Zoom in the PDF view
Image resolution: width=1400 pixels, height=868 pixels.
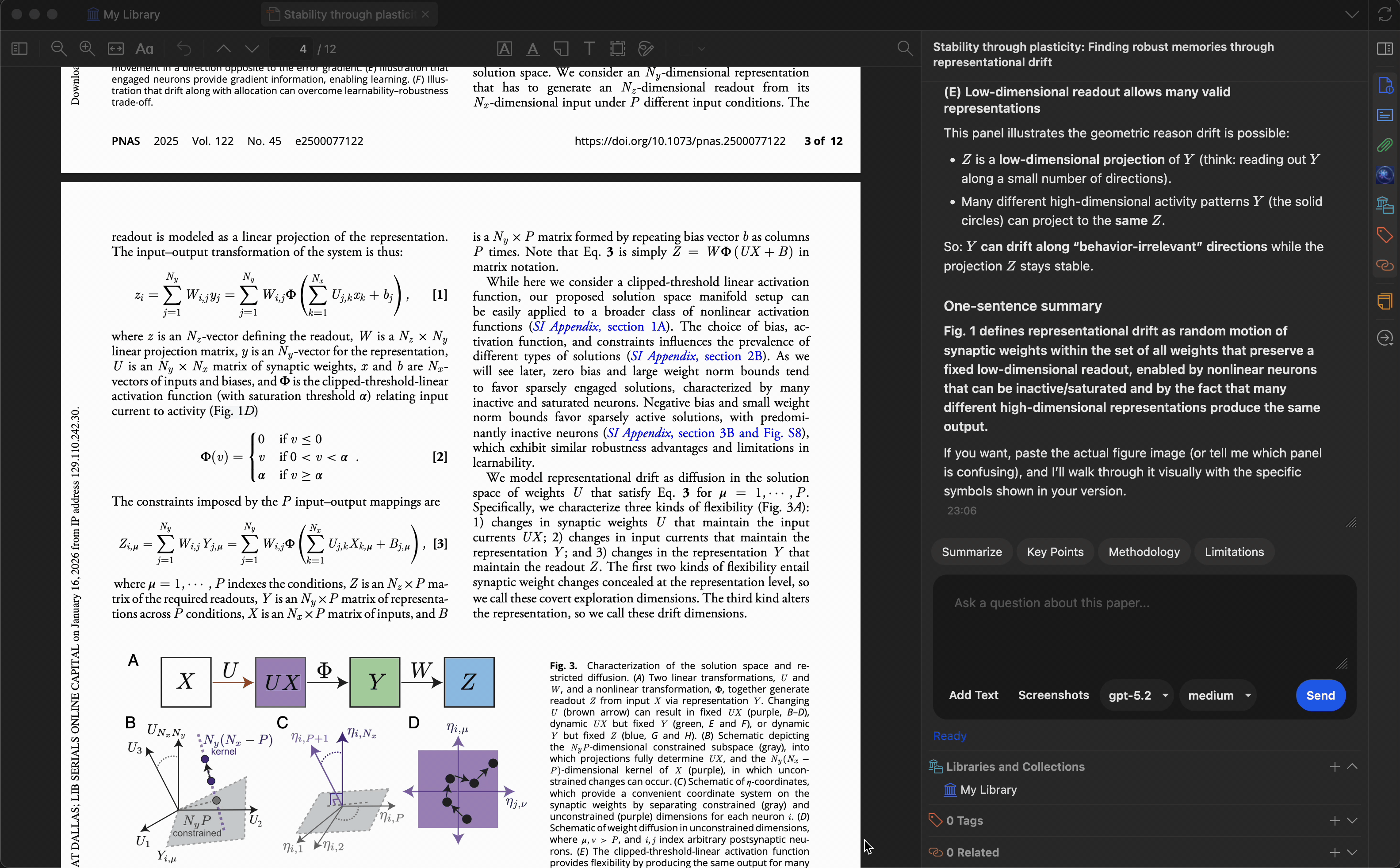(x=87, y=49)
